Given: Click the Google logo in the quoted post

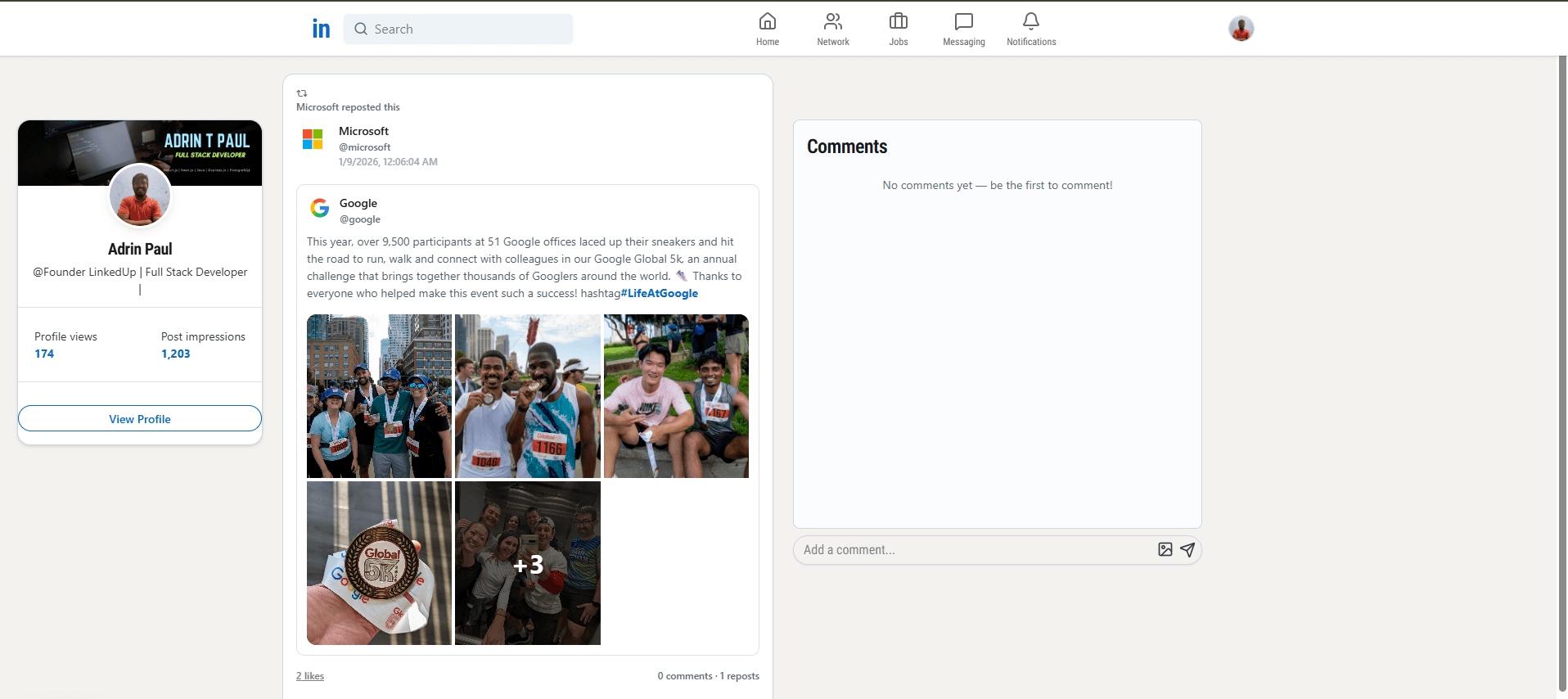Looking at the screenshot, I should (320, 208).
